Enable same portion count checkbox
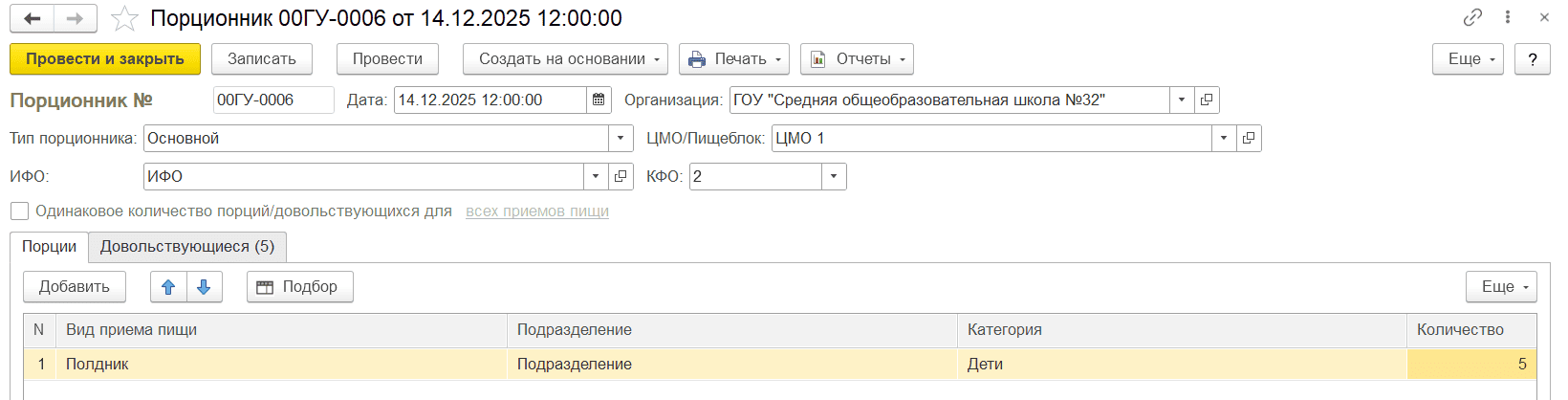 [x=19, y=211]
